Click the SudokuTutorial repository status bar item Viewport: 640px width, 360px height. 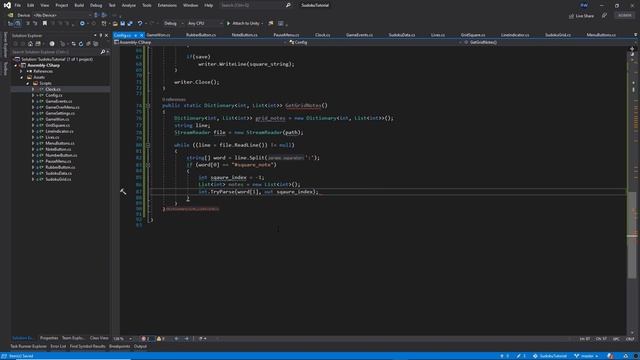(550, 356)
